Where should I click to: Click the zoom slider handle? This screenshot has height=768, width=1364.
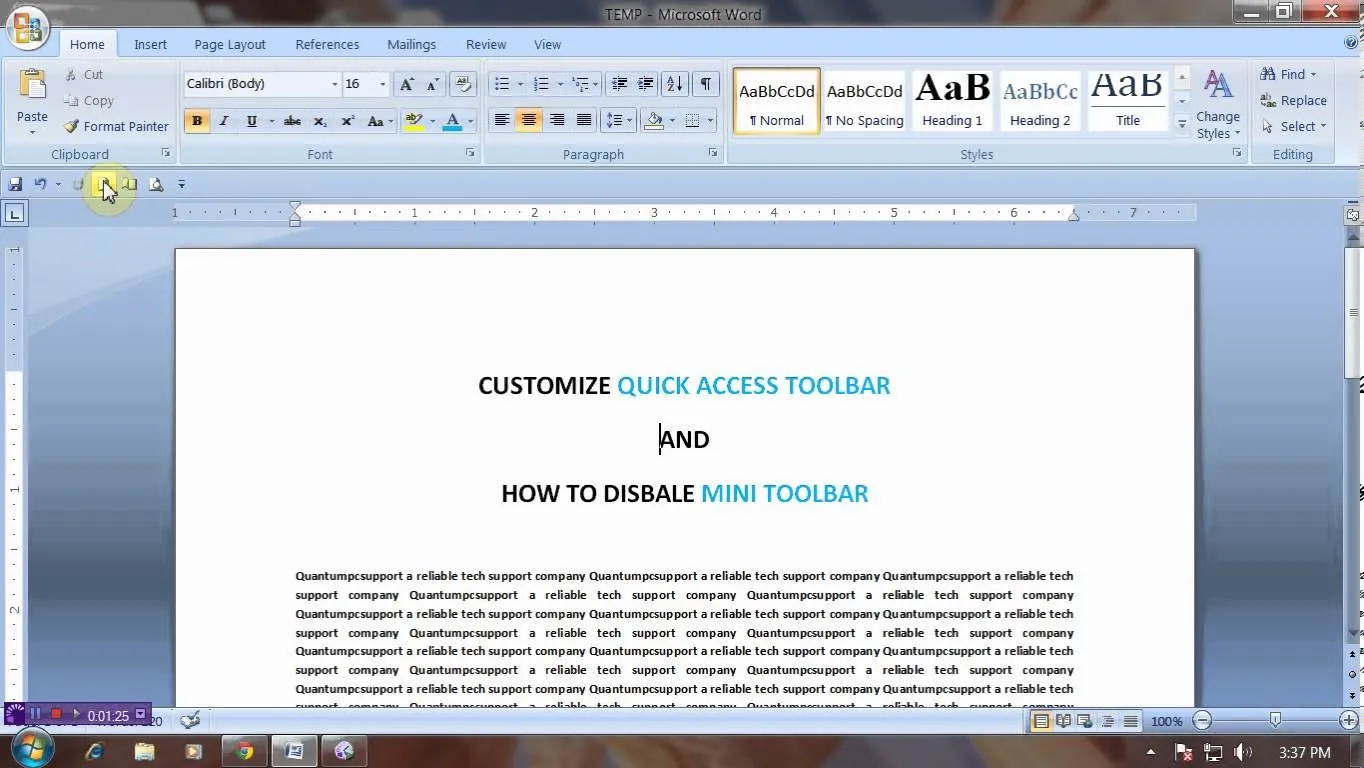coord(1275,720)
